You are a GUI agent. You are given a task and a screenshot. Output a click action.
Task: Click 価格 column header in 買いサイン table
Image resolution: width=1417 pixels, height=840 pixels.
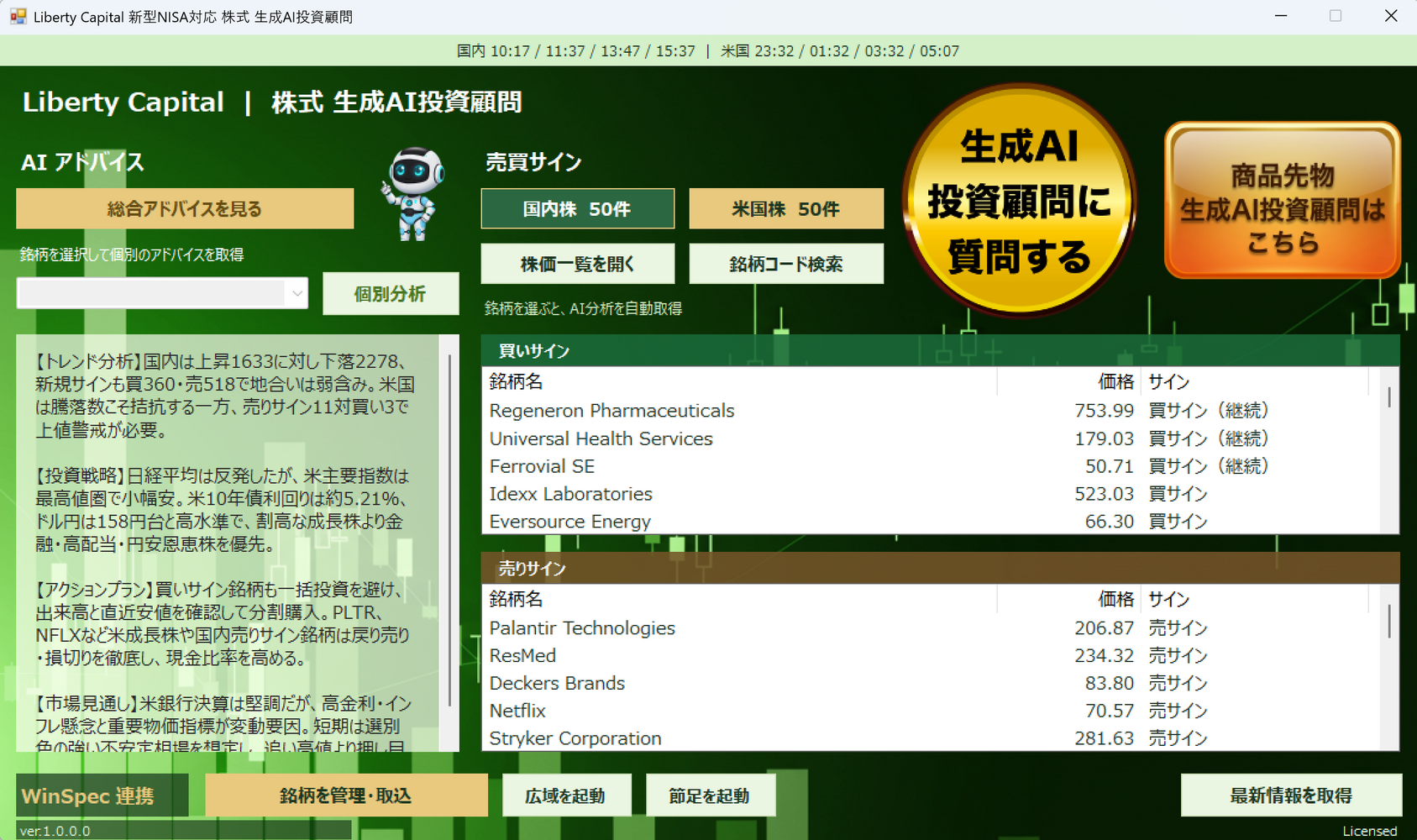point(1068,382)
